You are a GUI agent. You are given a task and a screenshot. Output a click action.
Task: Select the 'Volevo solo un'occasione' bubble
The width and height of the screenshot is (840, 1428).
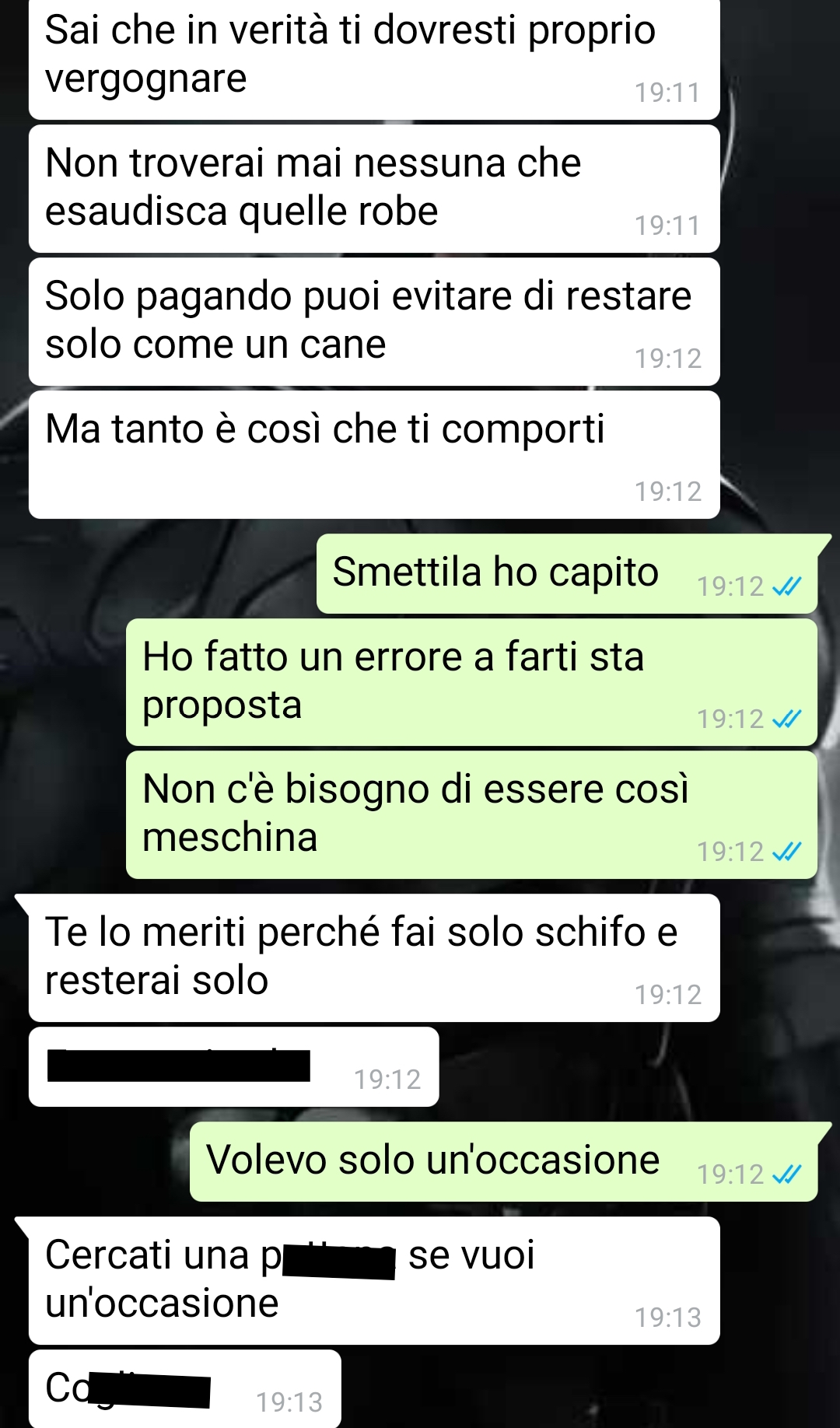coord(503,1162)
